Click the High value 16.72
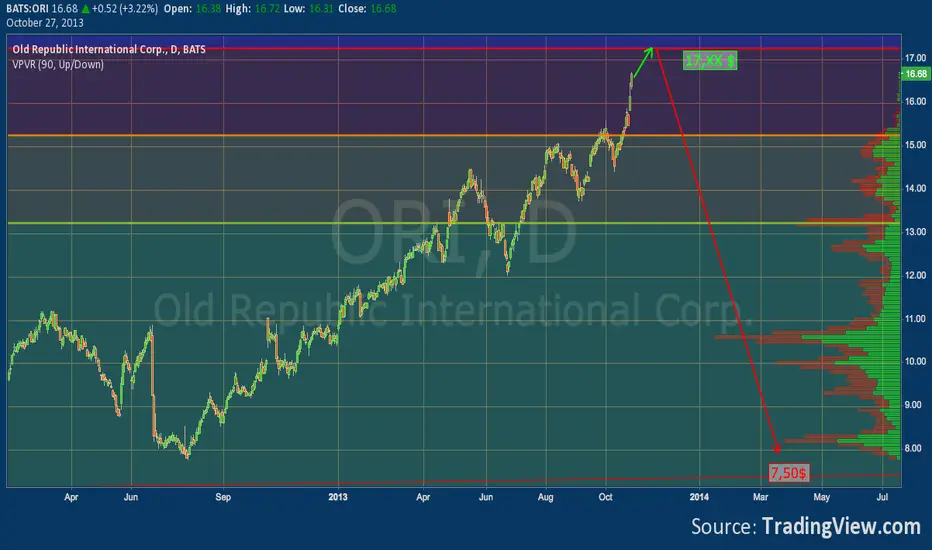Screen dimensions: 932x550 267,9
